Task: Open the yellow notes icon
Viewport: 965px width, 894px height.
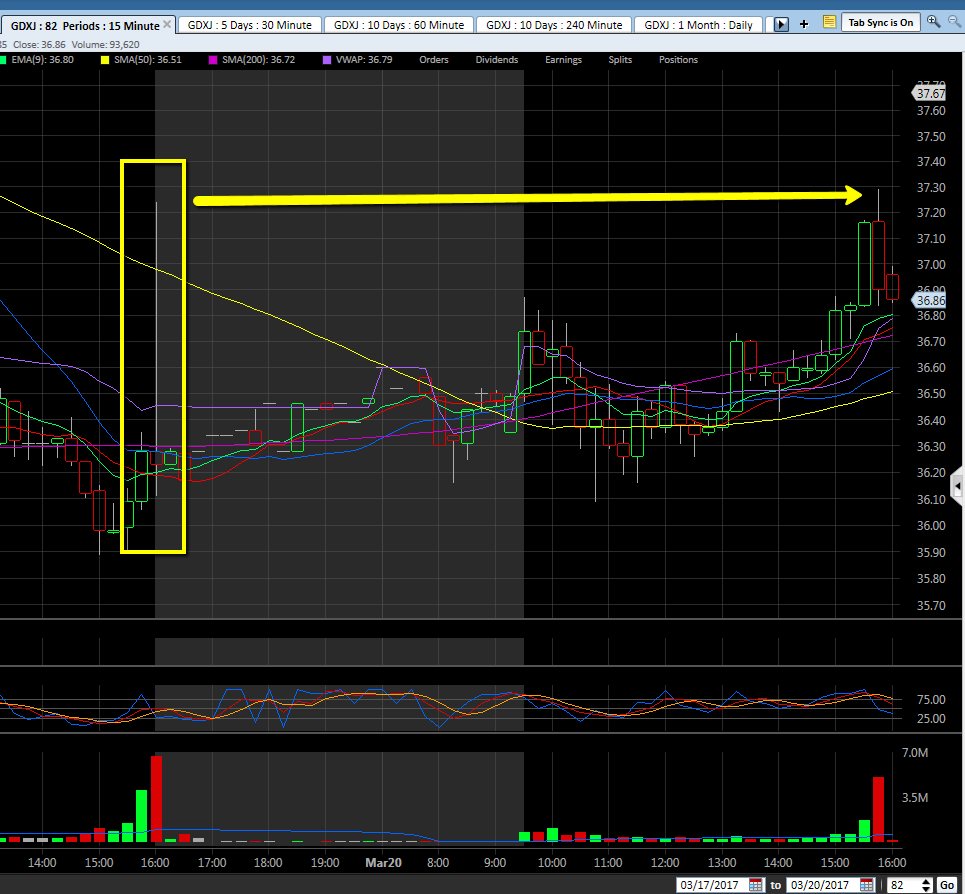Action: click(x=829, y=22)
